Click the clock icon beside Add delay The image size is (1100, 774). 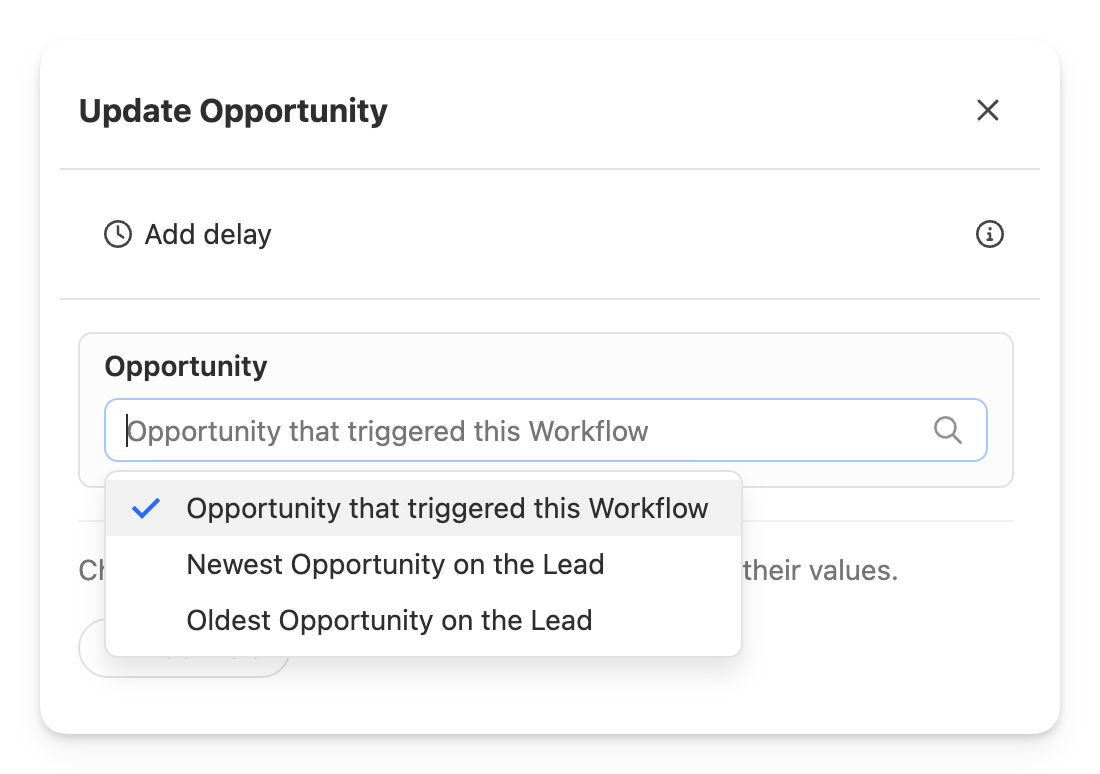pos(118,235)
